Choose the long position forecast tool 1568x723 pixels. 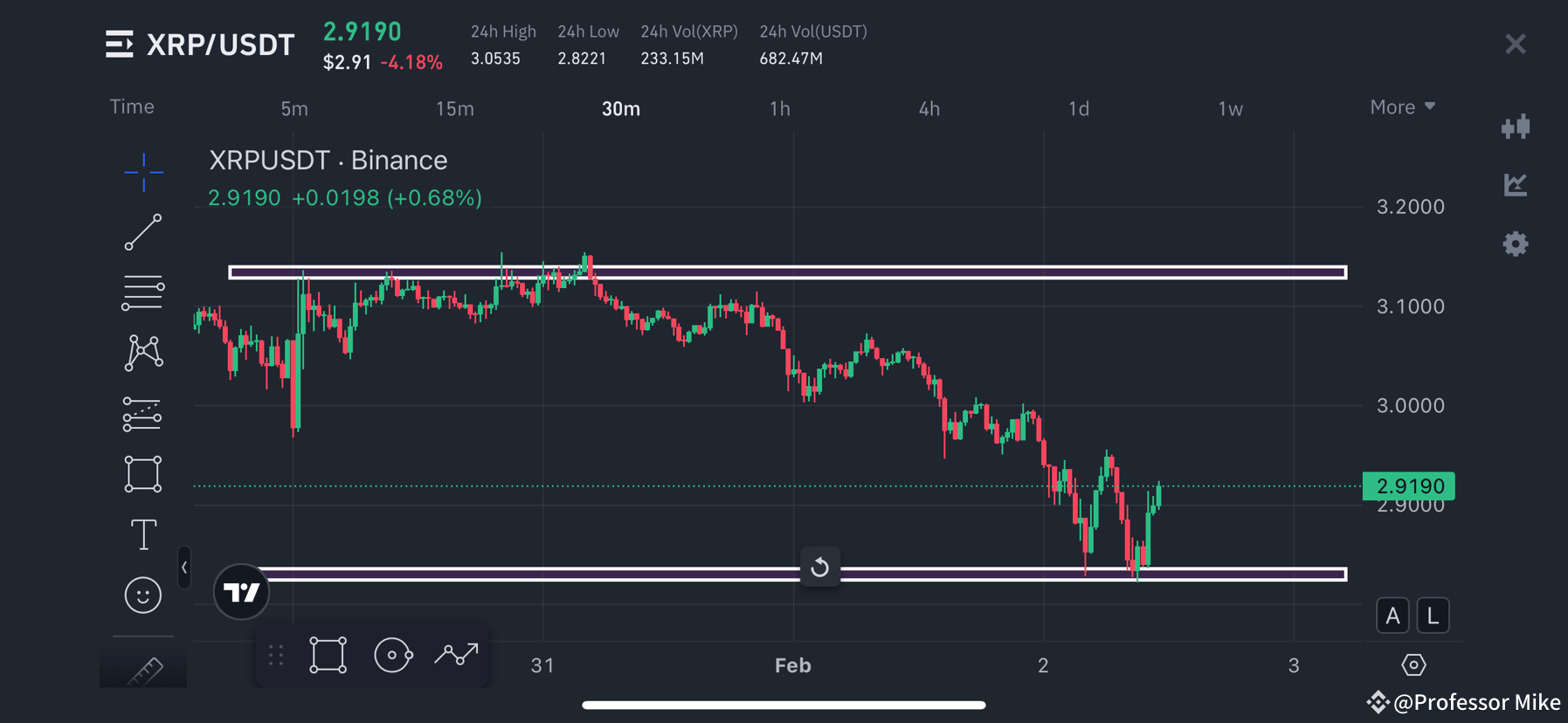click(x=143, y=415)
